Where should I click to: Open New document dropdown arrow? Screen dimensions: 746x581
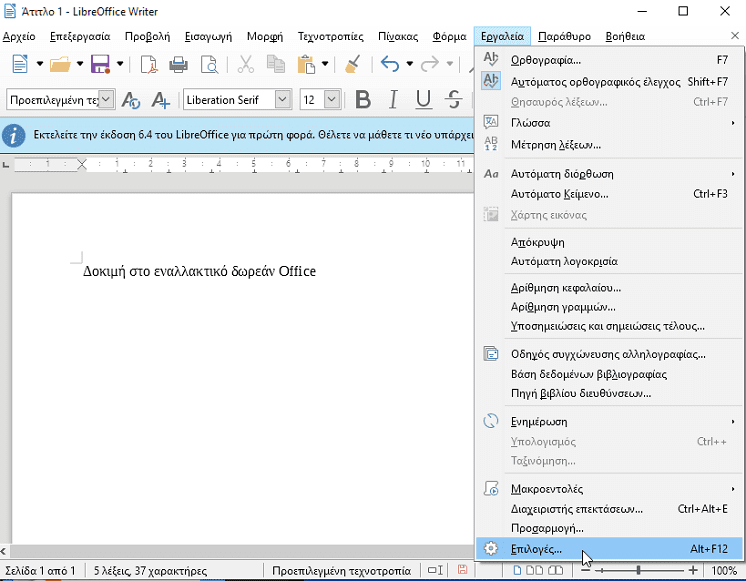40,64
